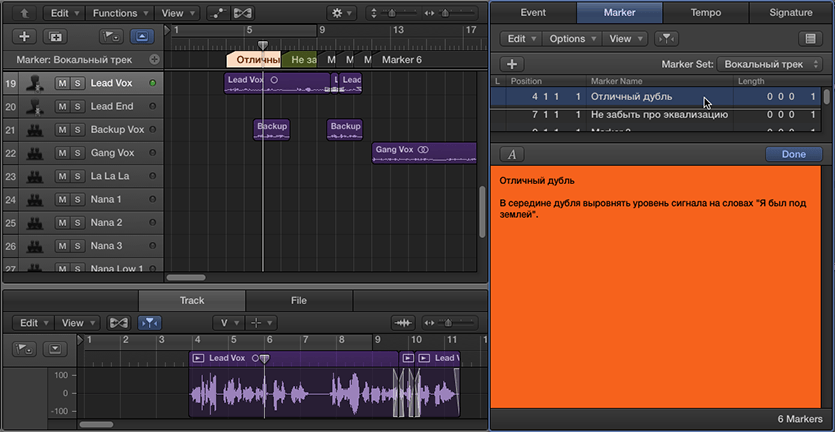
Task: Open the View menu in Tracks area
Action: coord(177,13)
